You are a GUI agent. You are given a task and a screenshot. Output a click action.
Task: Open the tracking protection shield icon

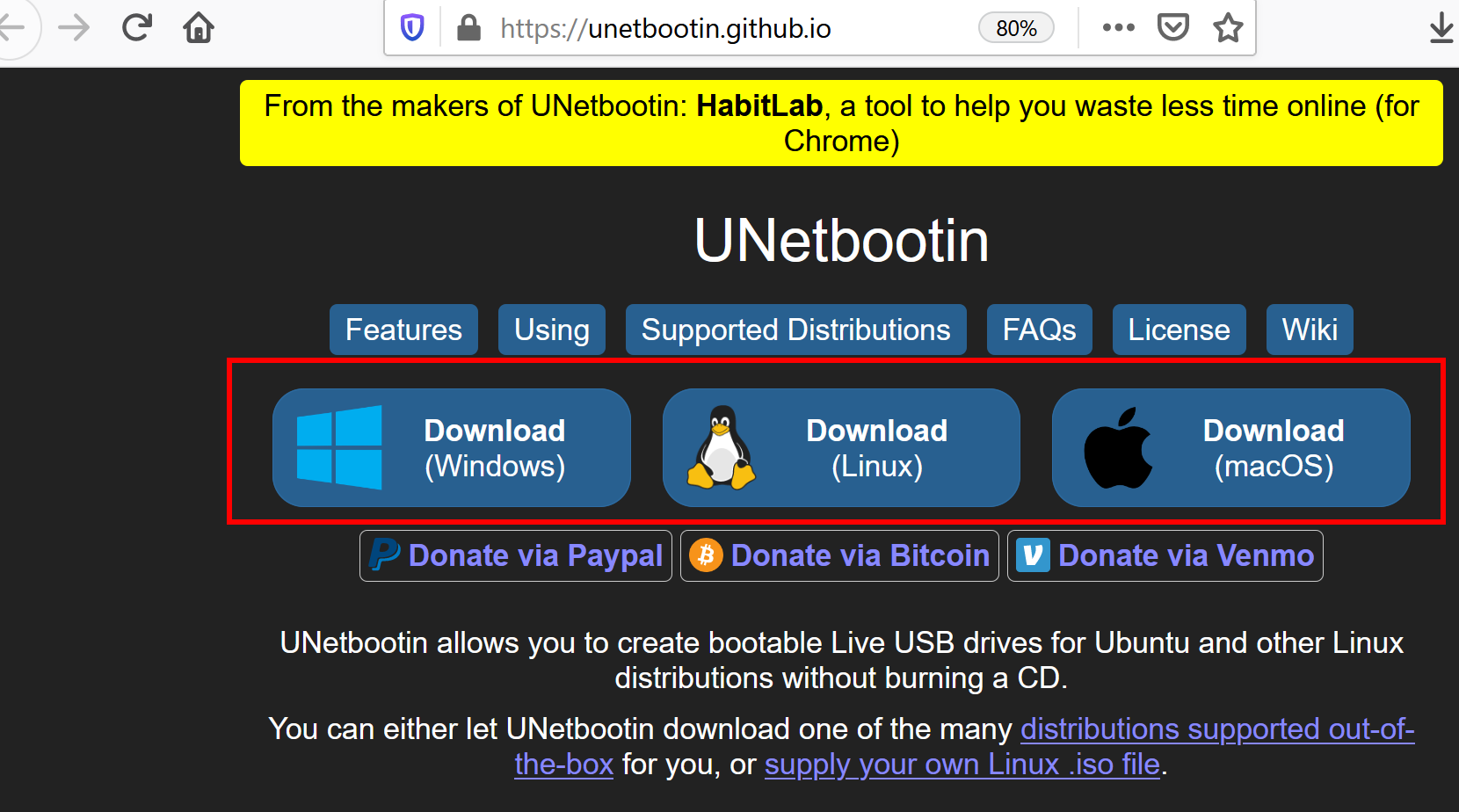pos(412,28)
